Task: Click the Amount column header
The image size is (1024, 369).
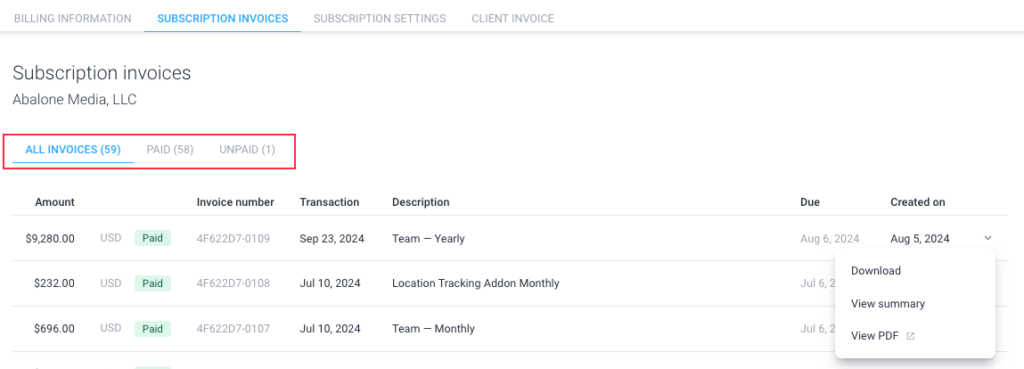Action: click(x=55, y=202)
